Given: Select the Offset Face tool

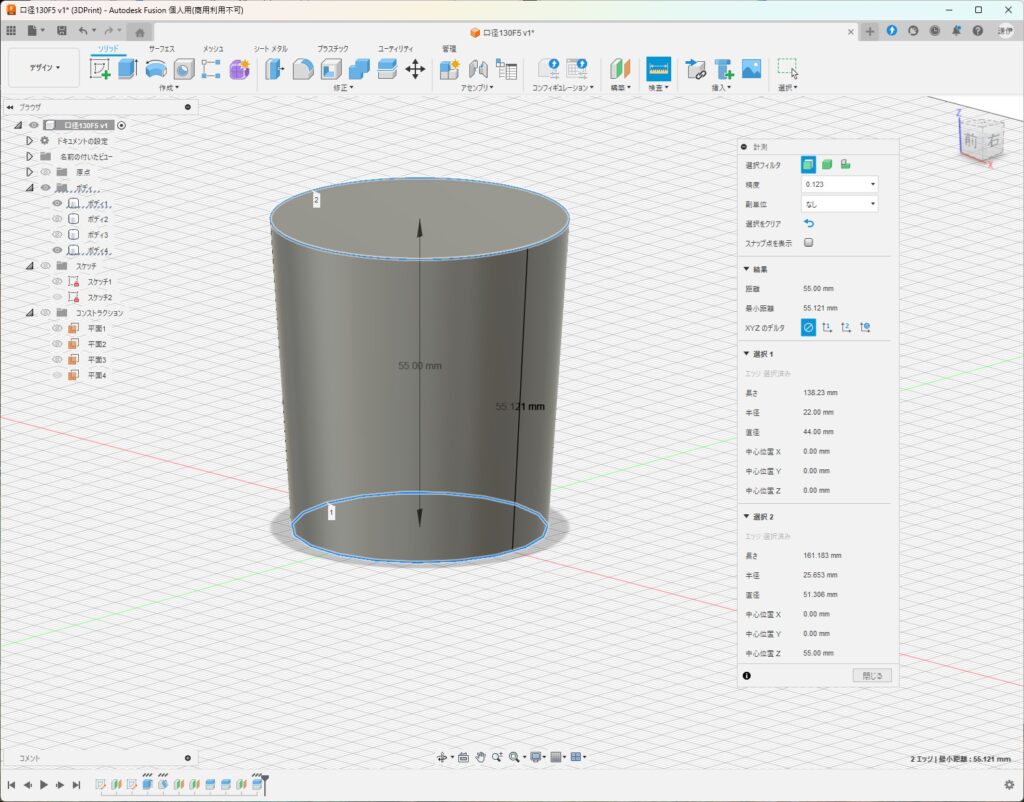Looking at the screenshot, I should click(x=387, y=69).
